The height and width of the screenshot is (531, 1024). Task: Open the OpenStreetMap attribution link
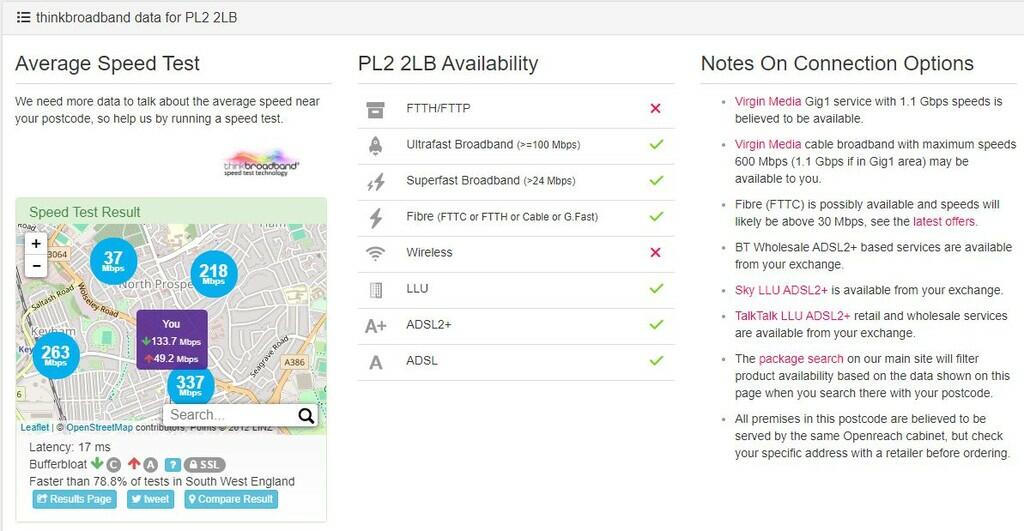[99, 427]
